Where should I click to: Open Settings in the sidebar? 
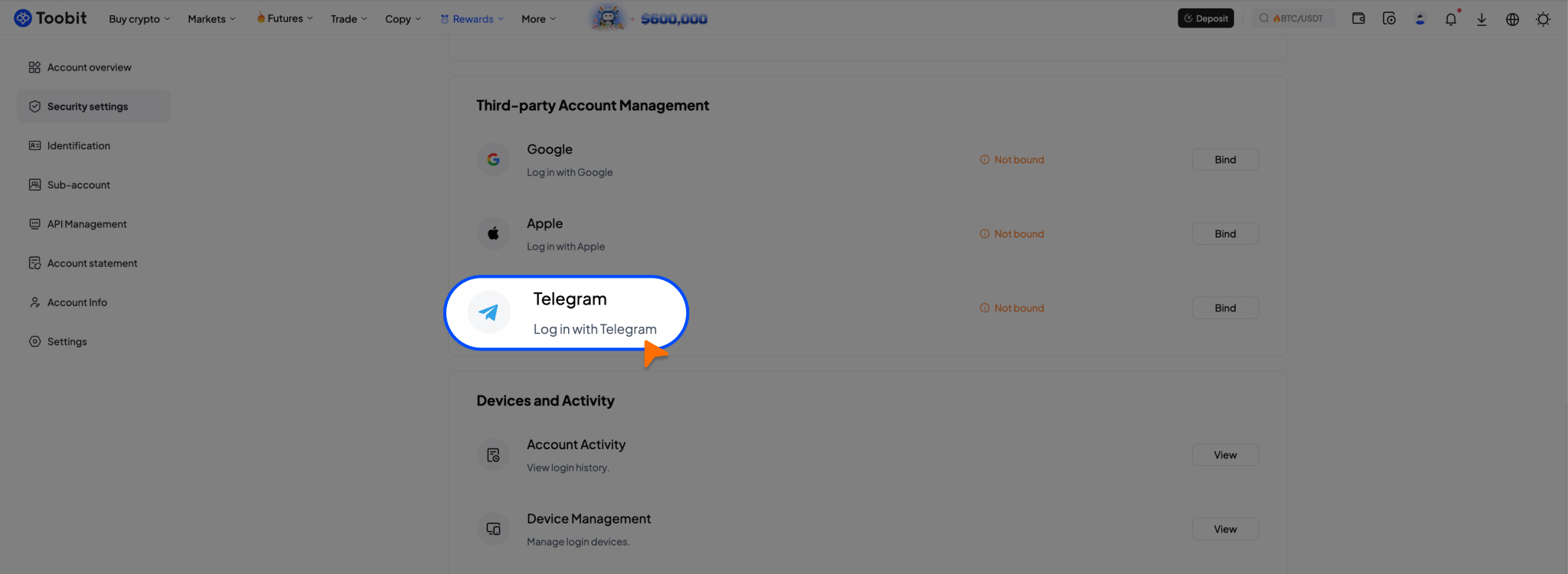click(x=93, y=341)
